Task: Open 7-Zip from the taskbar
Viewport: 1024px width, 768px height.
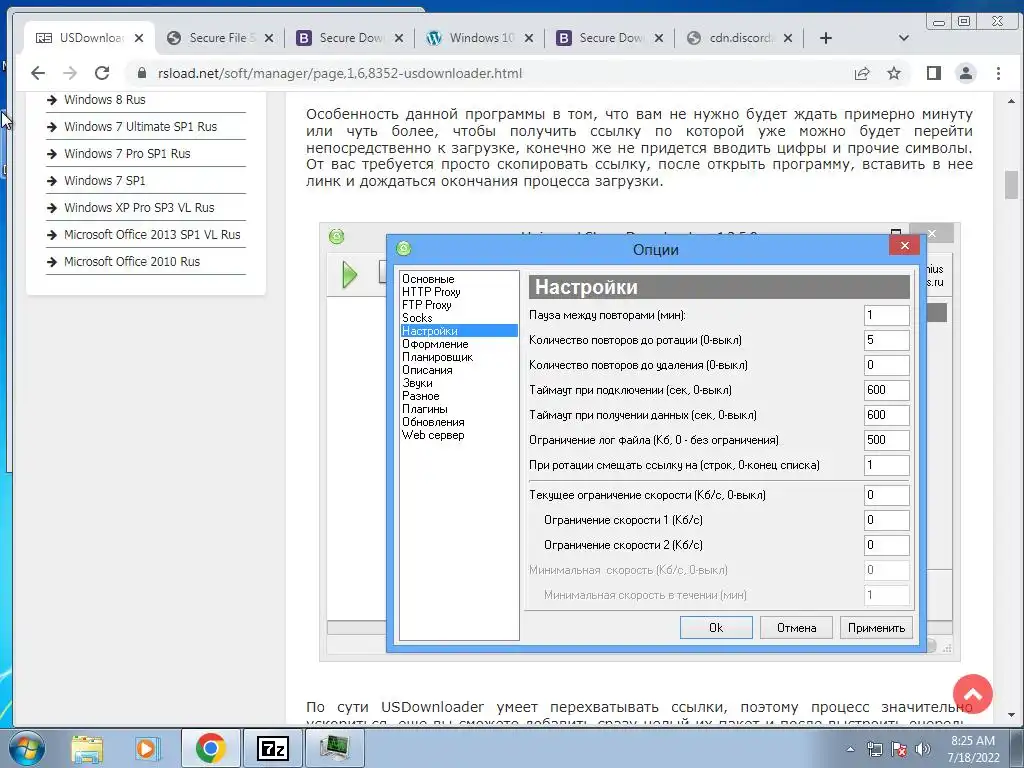Action: [273, 748]
